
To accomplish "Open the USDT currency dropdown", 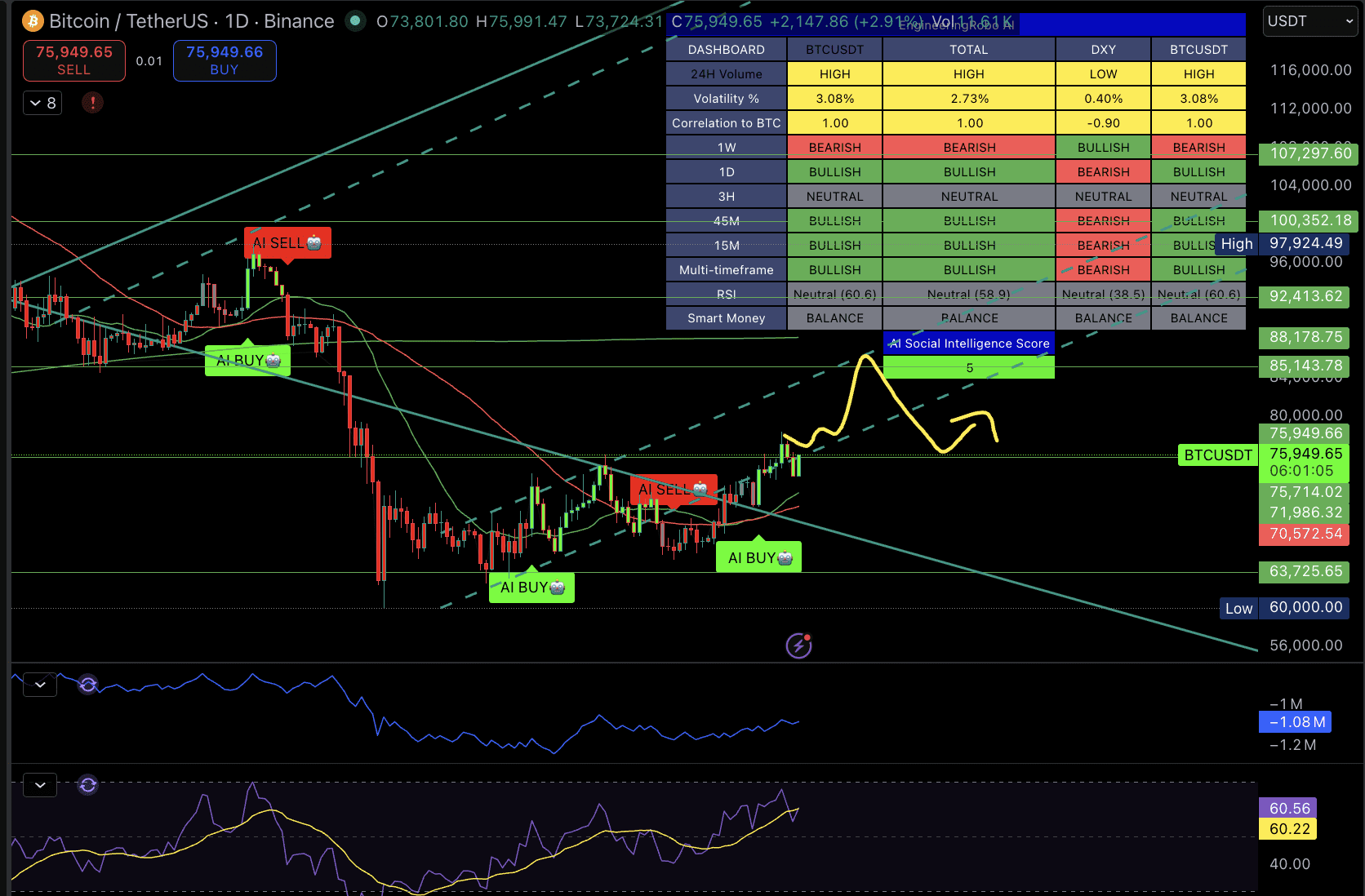I will tap(1309, 20).
